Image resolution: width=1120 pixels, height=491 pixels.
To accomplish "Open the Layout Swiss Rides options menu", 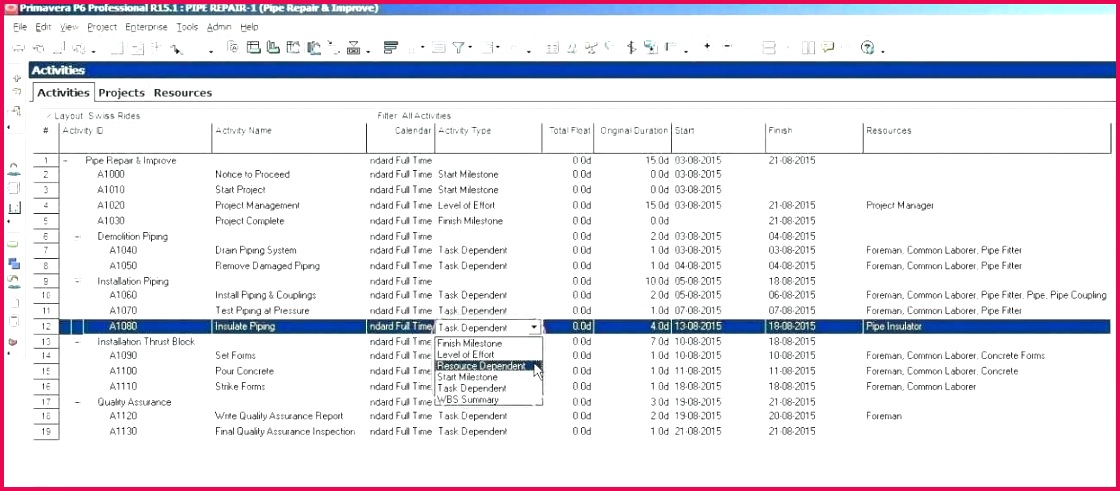I will pyautogui.click(x=94, y=116).
